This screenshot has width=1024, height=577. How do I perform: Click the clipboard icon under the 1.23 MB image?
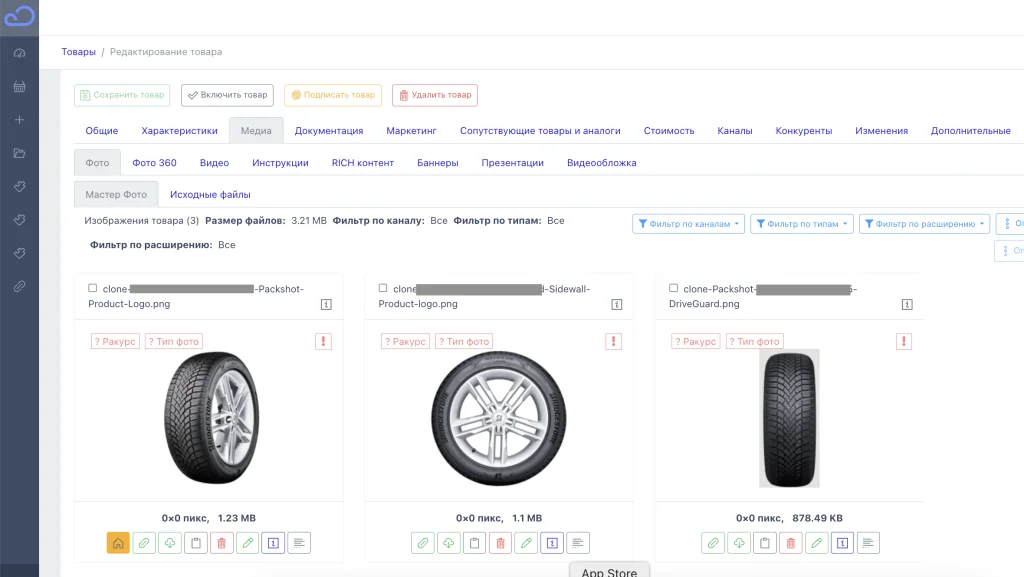tap(196, 543)
